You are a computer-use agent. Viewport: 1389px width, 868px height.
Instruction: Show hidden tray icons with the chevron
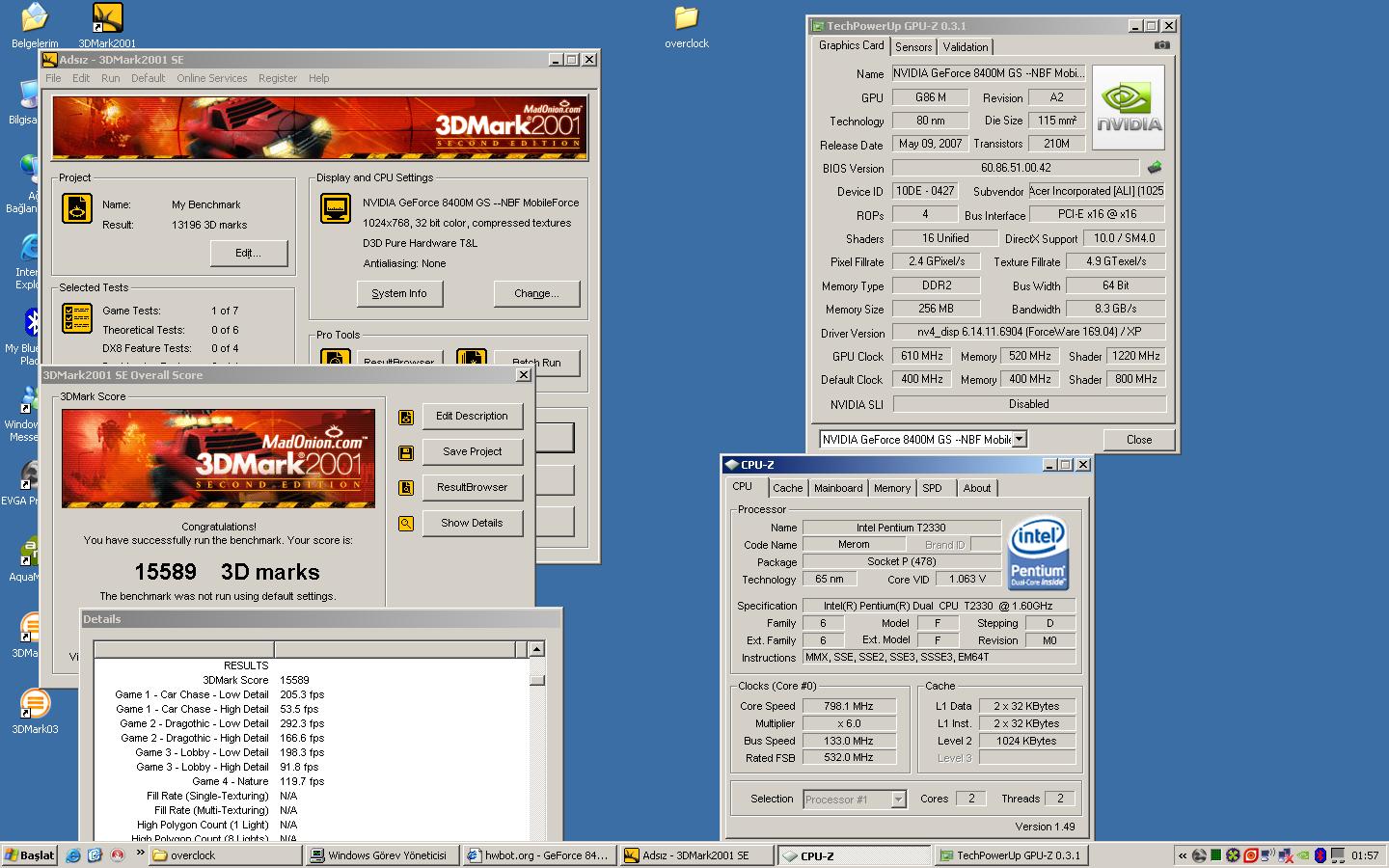pyautogui.click(x=1183, y=855)
